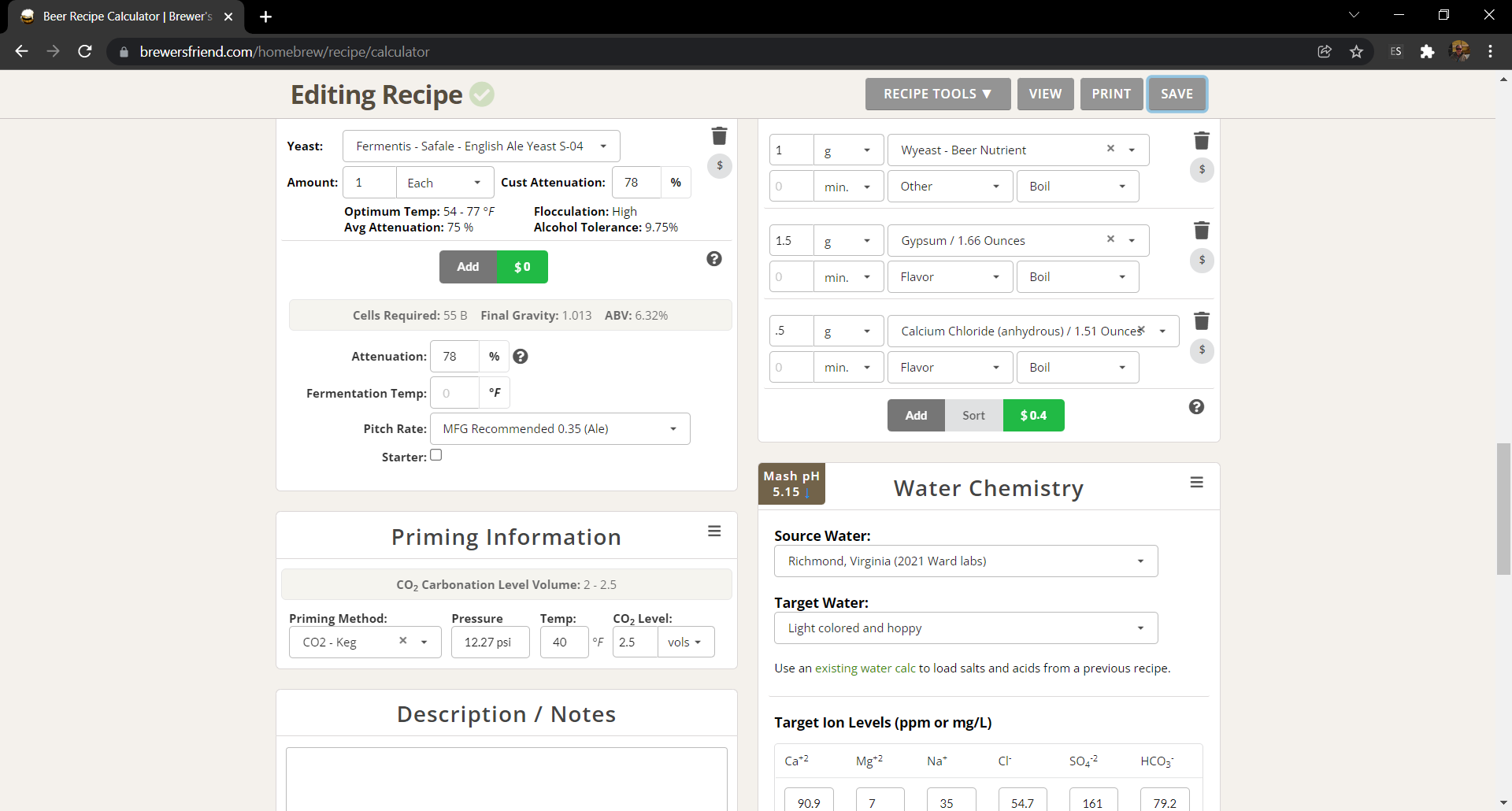Clear the Gypsum selection with X
1512x811 pixels.
point(1110,239)
